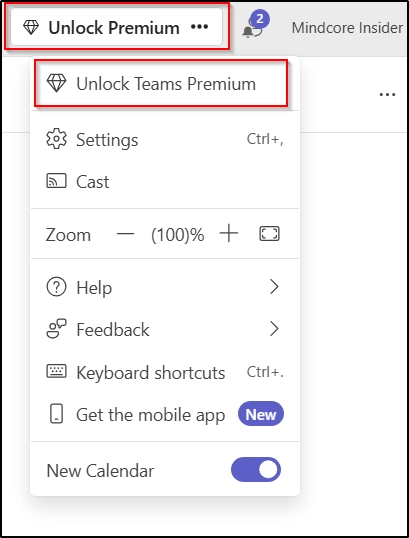Viewport: 409px width, 538px height.
Task: Click the fullscreen icon next to Zoom
Action: point(269,234)
